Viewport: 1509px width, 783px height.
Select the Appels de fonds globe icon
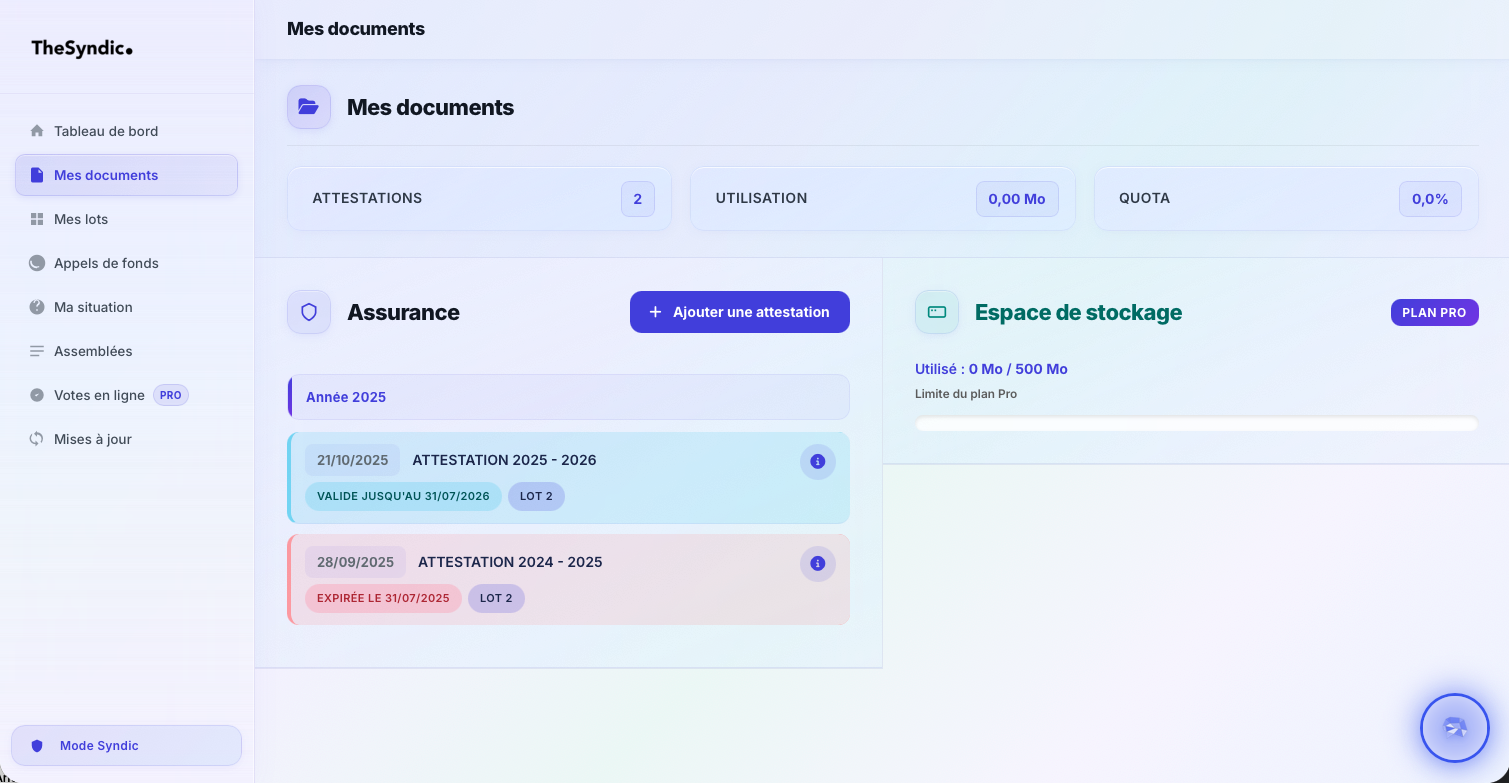pyautogui.click(x=37, y=263)
